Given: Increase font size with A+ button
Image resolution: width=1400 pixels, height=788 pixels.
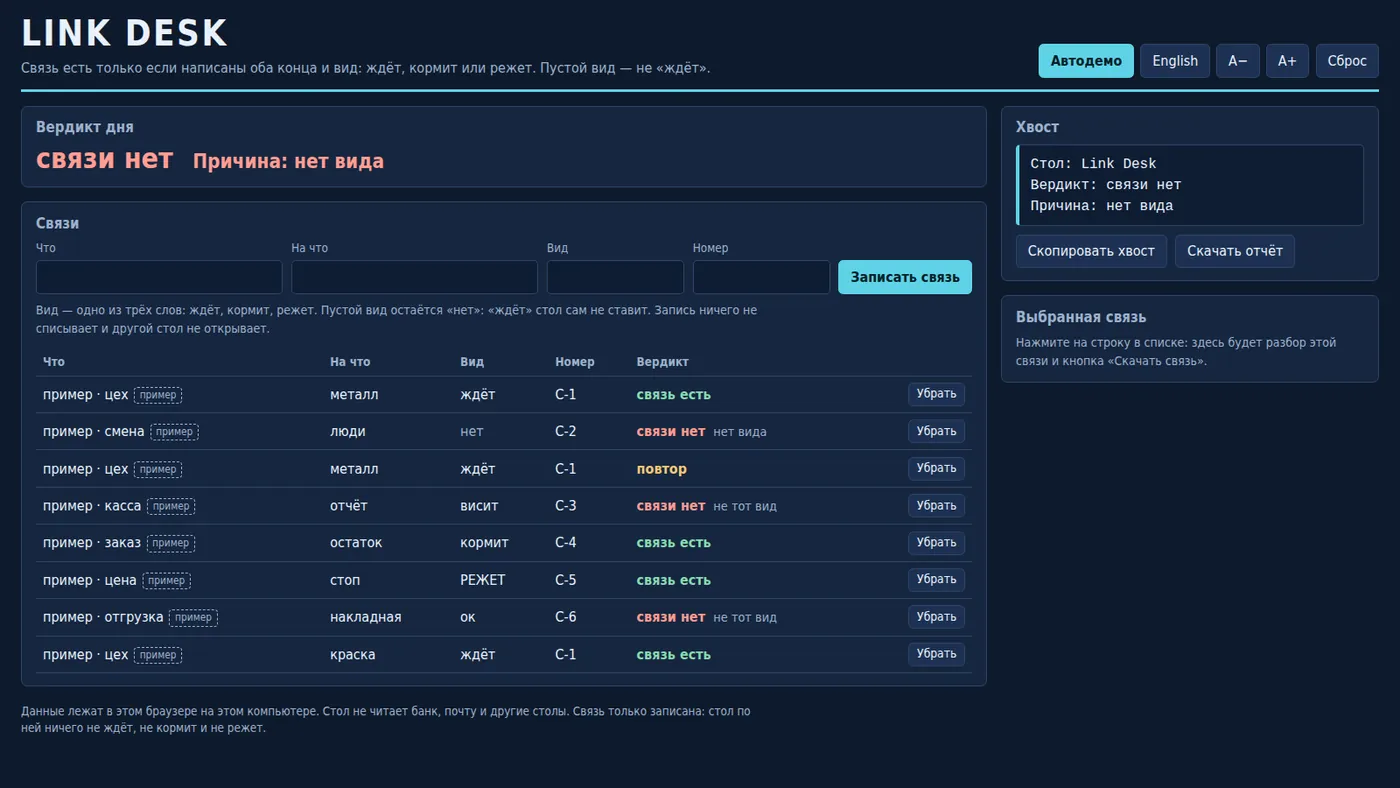Looking at the screenshot, I should pyautogui.click(x=1288, y=61).
